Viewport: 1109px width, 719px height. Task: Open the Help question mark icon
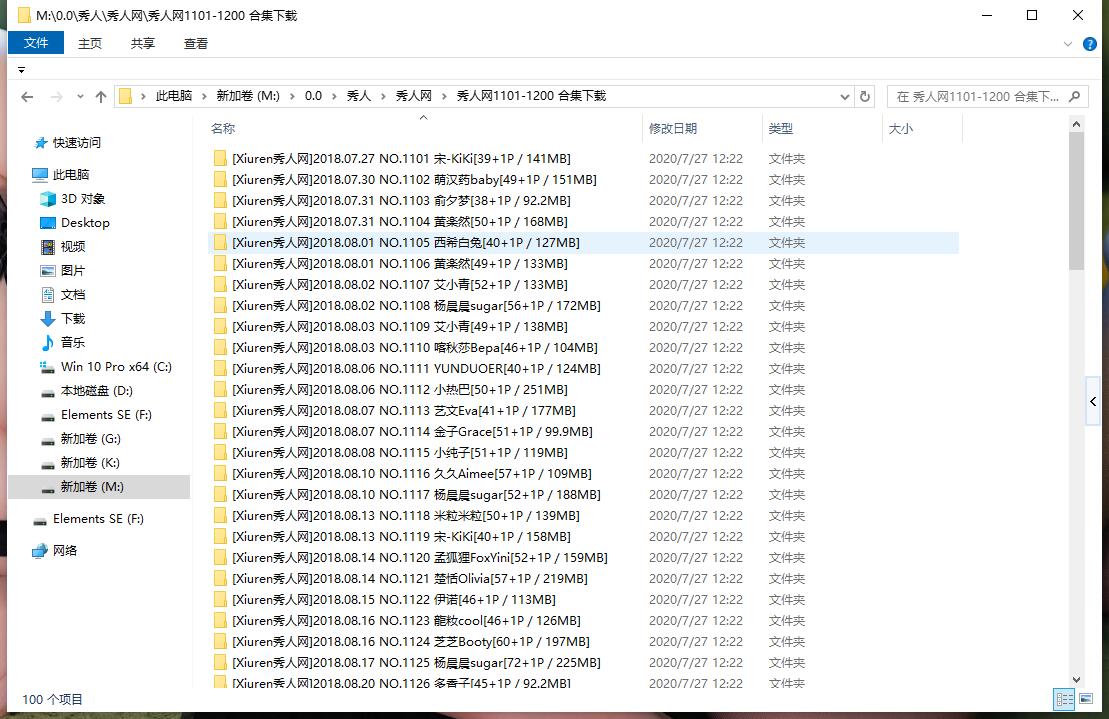pyautogui.click(x=1090, y=44)
